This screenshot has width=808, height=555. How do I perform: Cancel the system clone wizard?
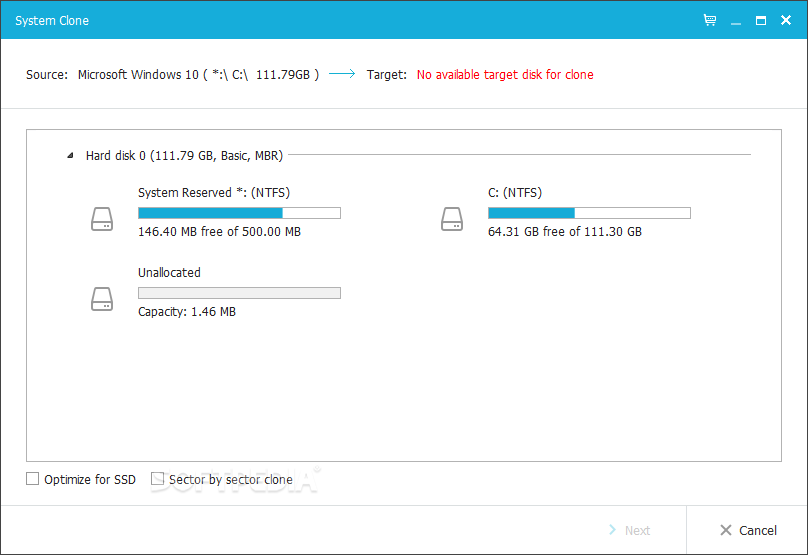coord(748,530)
